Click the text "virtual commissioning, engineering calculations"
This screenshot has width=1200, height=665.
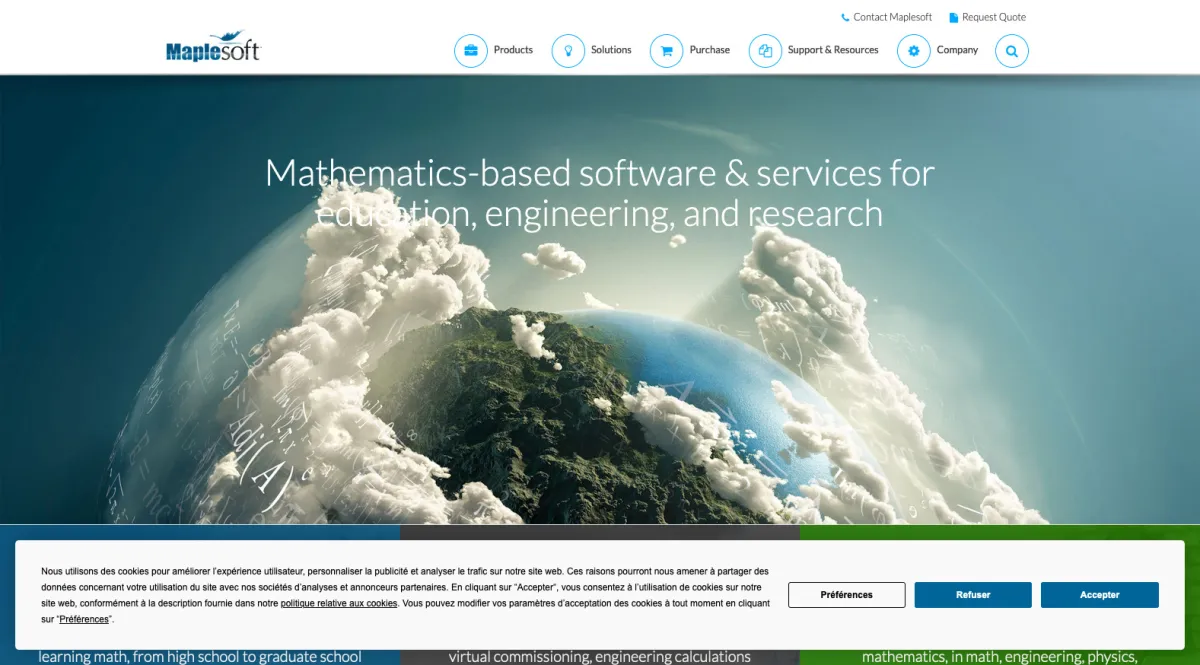coord(600,657)
